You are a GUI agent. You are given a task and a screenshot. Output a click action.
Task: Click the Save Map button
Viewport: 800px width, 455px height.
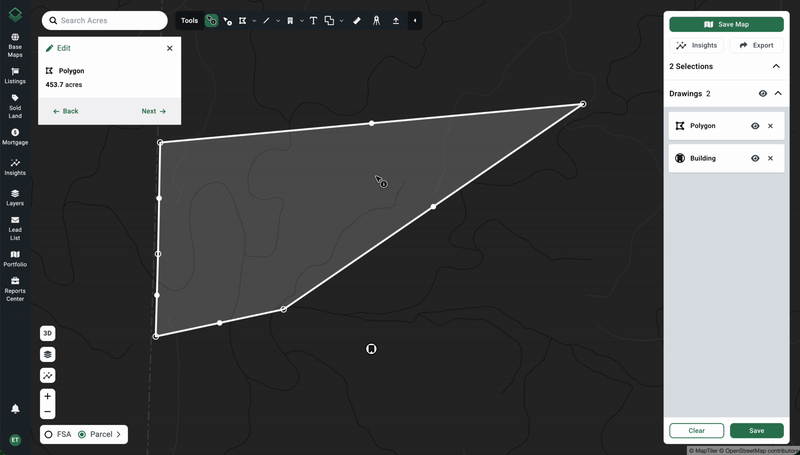click(x=726, y=24)
